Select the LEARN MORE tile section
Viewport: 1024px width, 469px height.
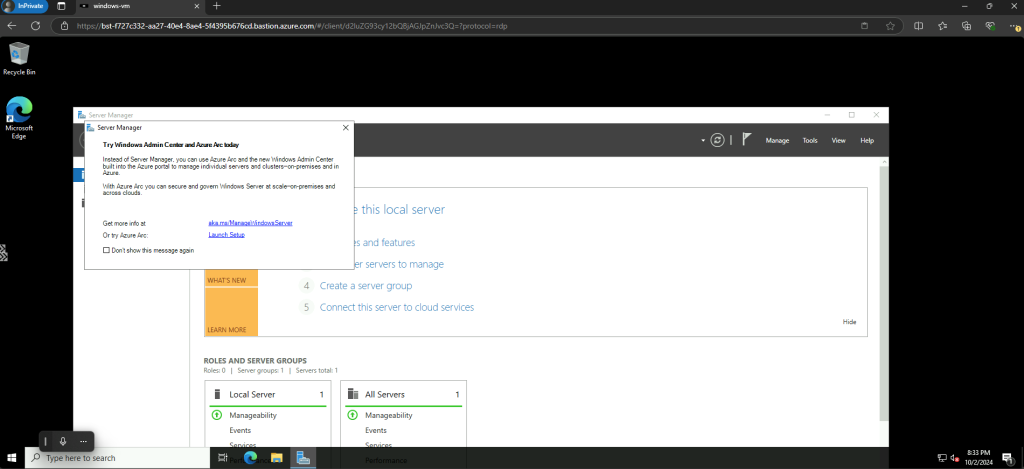(231, 311)
